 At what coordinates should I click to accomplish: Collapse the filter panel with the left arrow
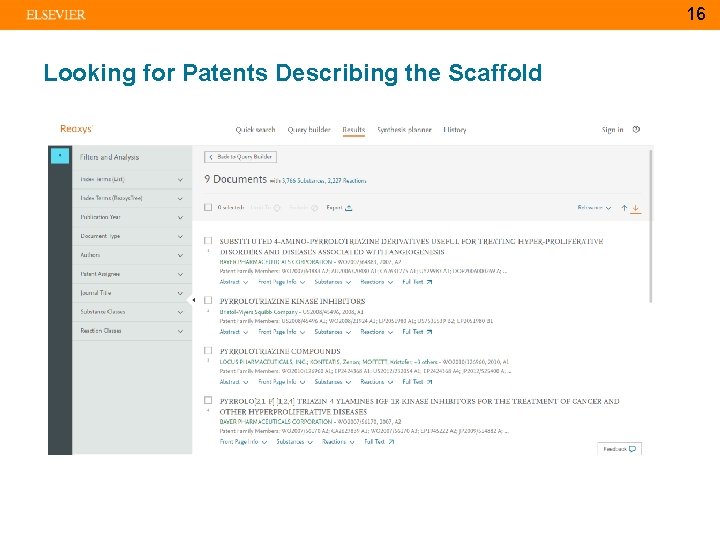194,300
